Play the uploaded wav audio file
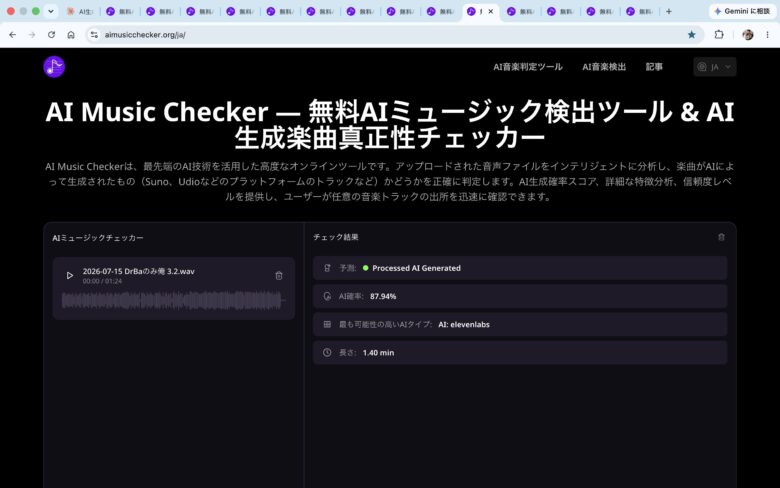This screenshot has width=780, height=488. pos(70,275)
